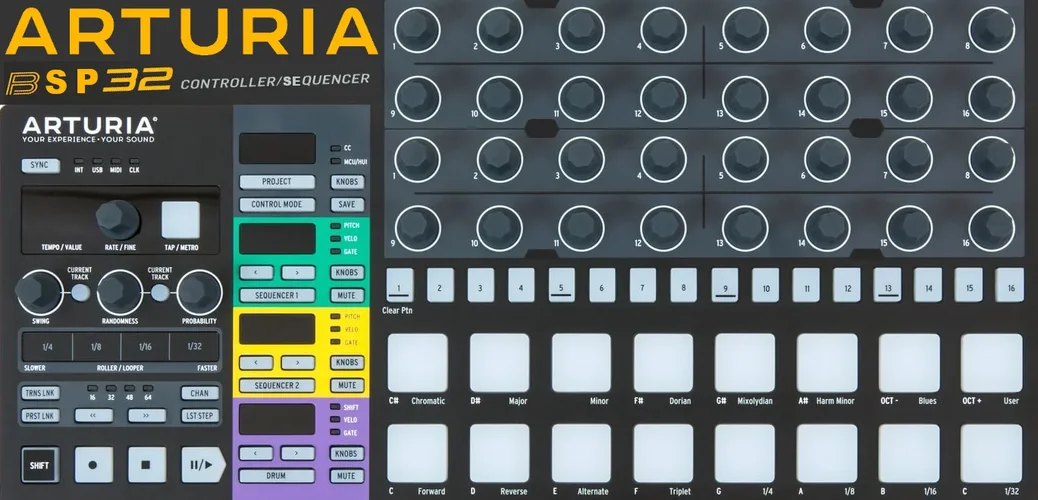Hit the C Forward pad

(418, 454)
